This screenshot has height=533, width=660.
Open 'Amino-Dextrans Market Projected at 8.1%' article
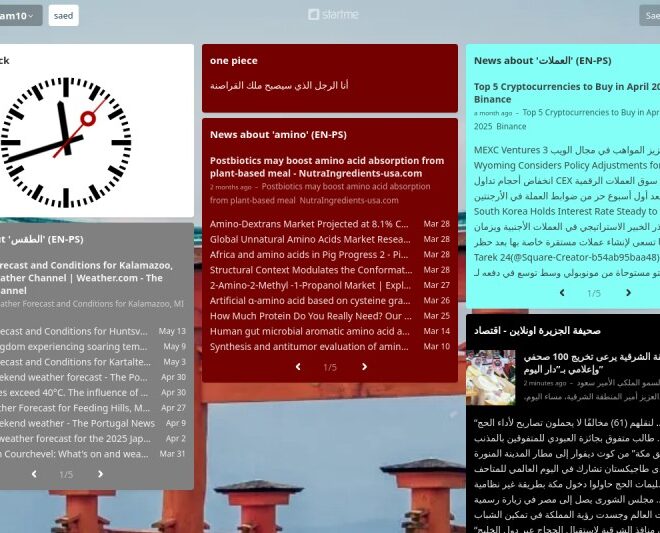coord(309,224)
